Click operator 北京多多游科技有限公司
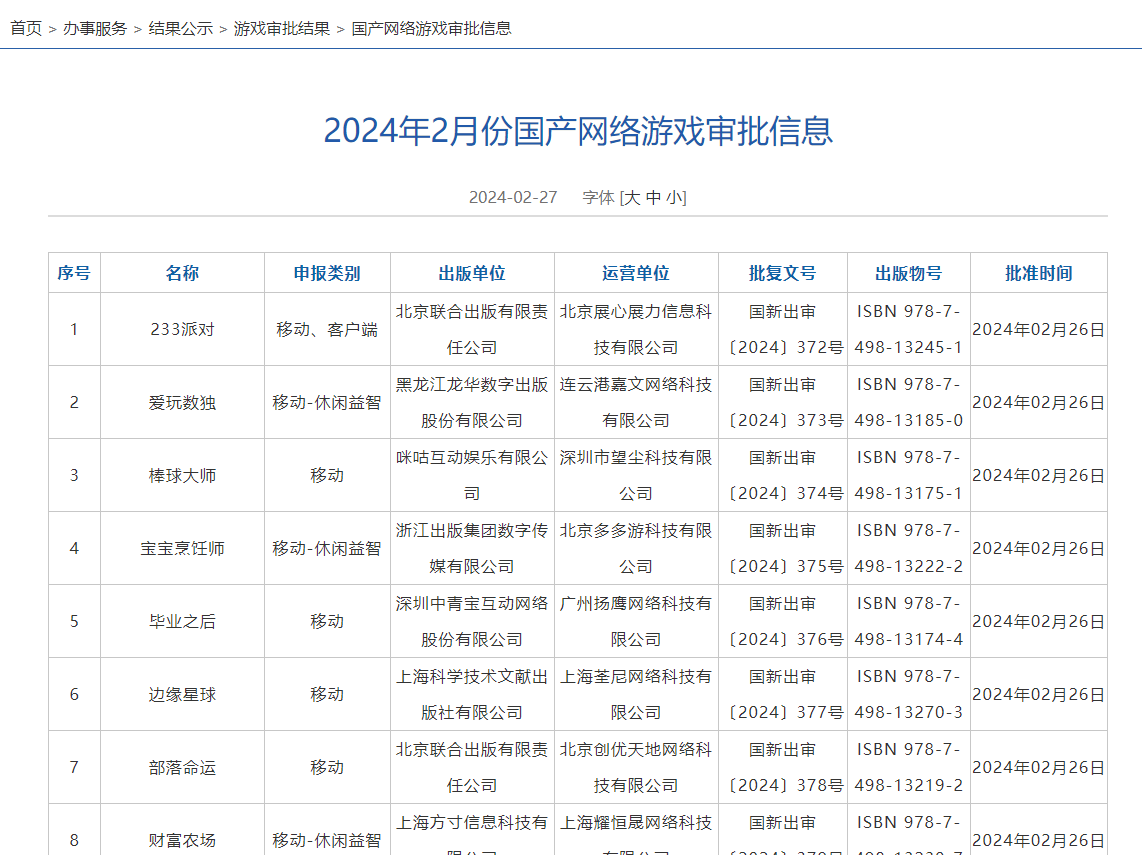 636,548
